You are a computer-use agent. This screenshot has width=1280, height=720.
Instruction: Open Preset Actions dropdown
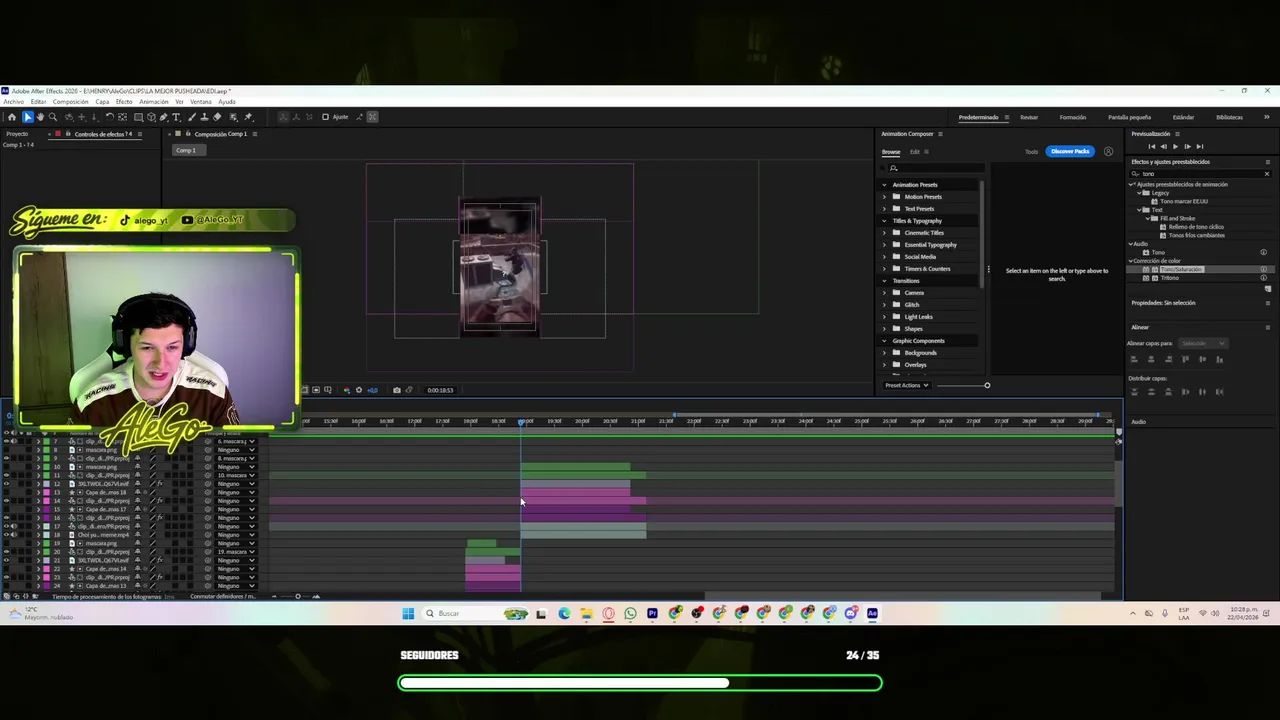click(x=907, y=385)
